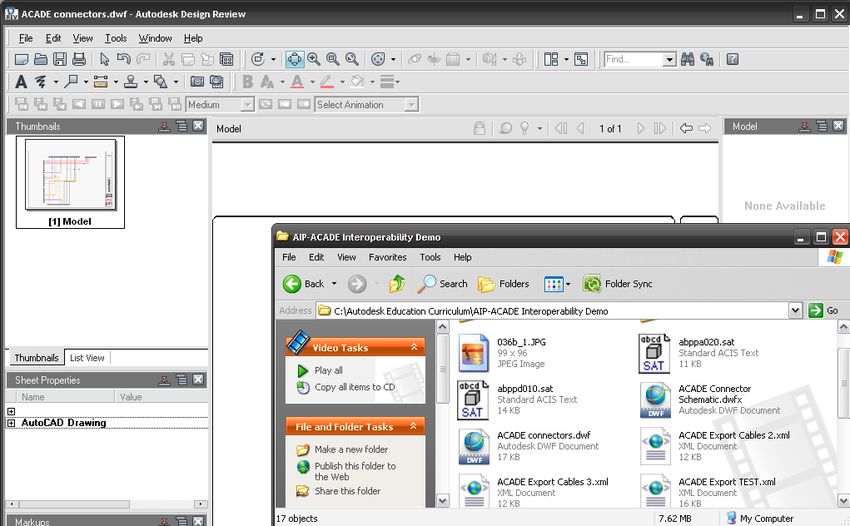850x526 pixels.
Task: Click the 036b_1.JPG image file icon
Action: 474,352
